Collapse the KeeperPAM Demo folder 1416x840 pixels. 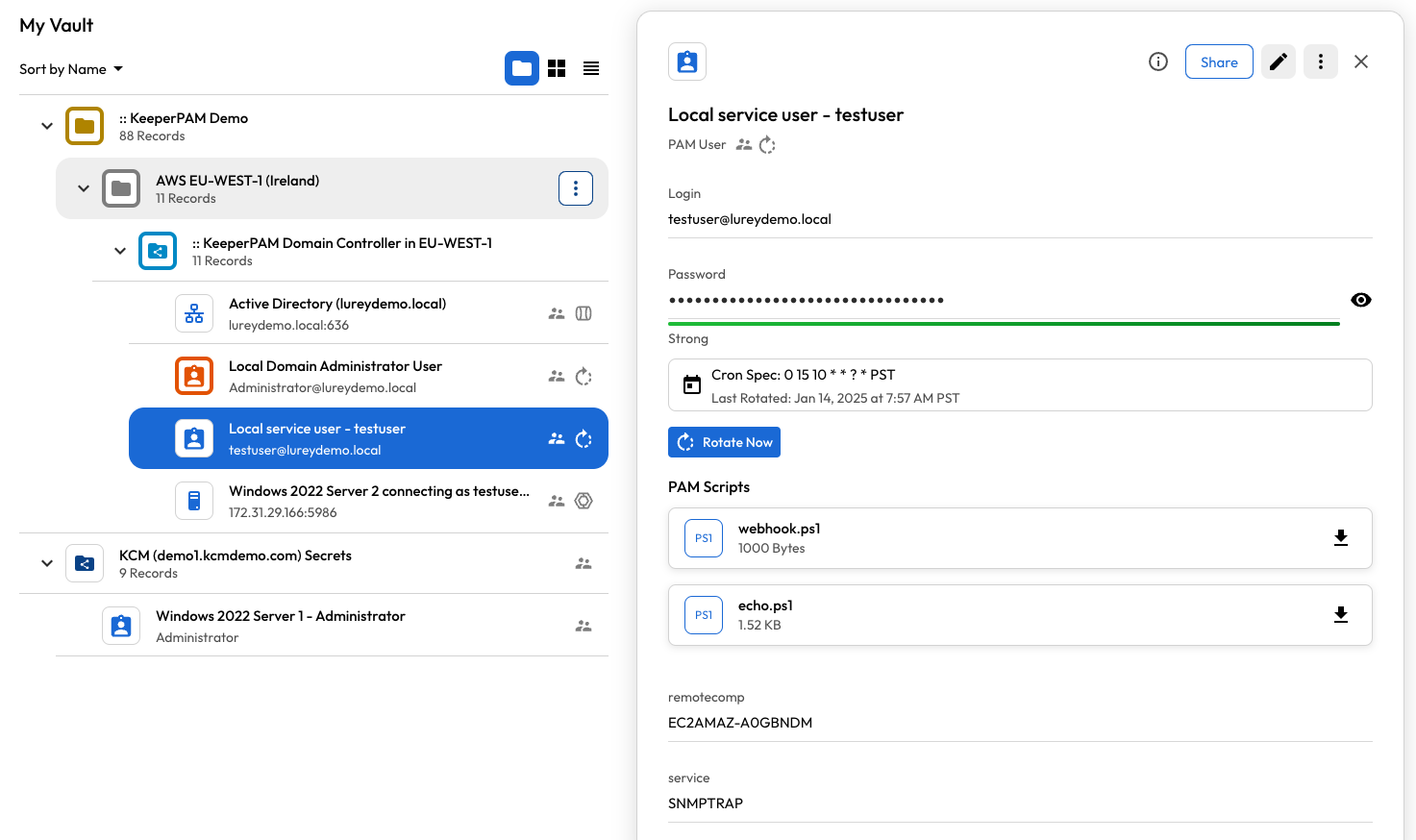tap(47, 126)
